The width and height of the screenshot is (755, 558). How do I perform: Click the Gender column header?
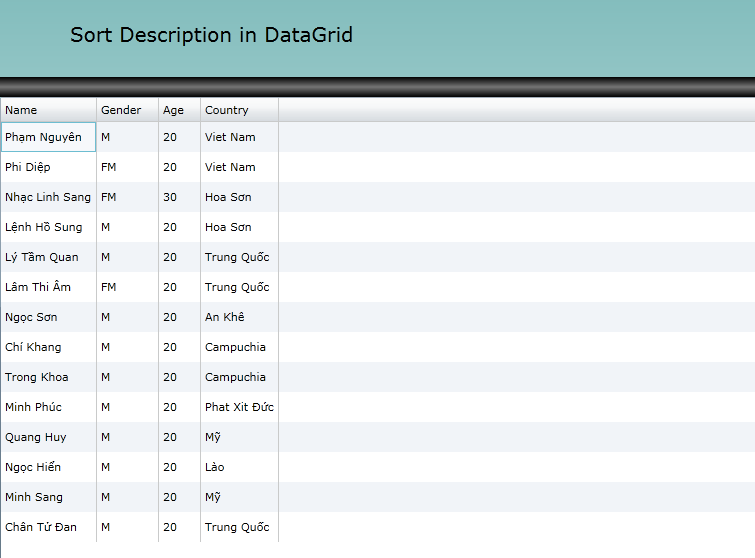[x=127, y=110]
